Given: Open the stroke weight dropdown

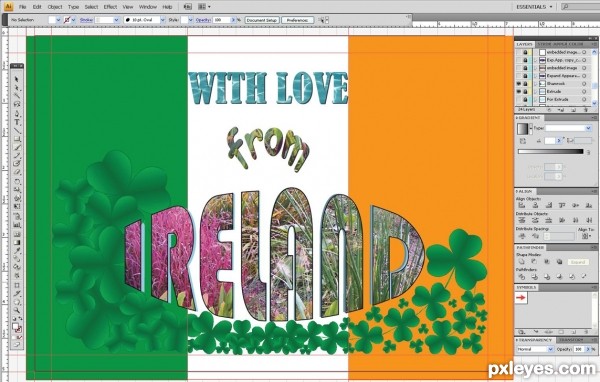Looking at the screenshot, I should coord(117,20).
